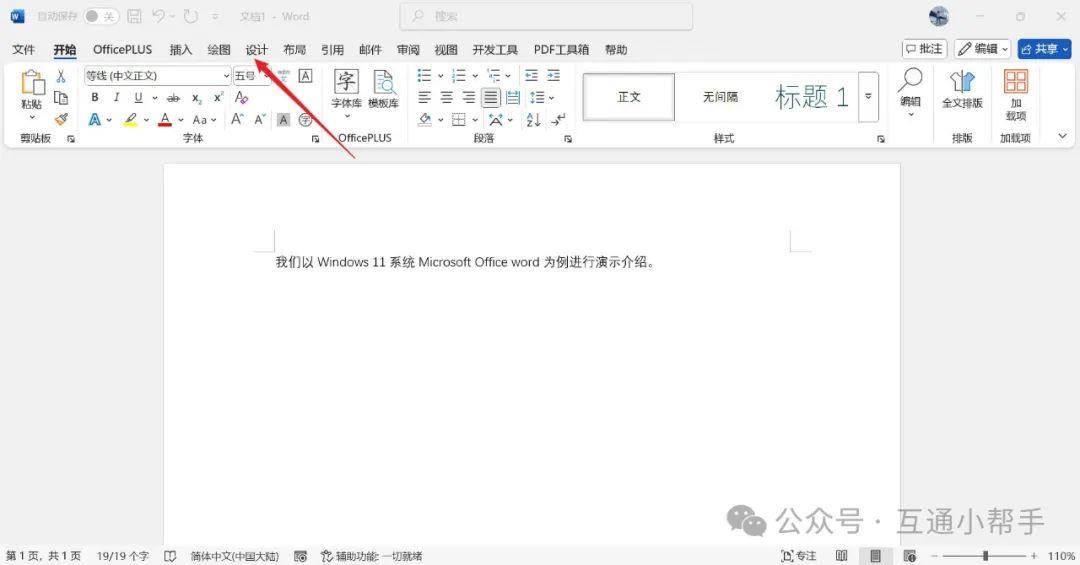The width and height of the screenshot is (1080, 565).
Task: Open the 文件 File menu
Action: [x=23, y=50]
